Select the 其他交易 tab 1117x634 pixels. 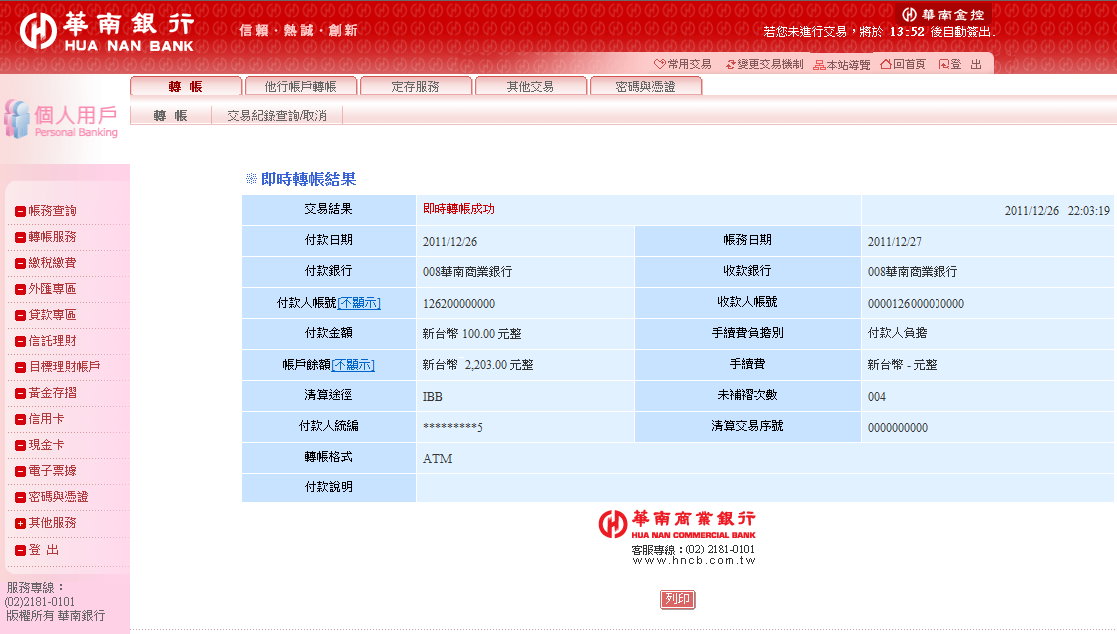tap(531, 86)
